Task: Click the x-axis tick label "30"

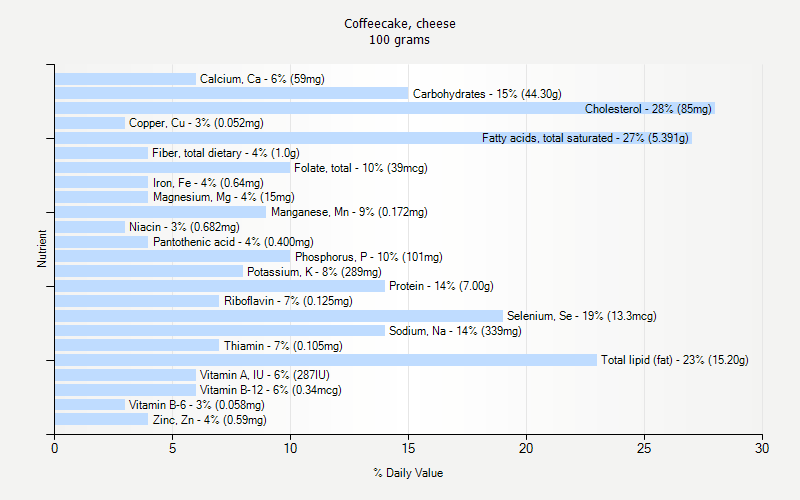Action: [762, 448]
